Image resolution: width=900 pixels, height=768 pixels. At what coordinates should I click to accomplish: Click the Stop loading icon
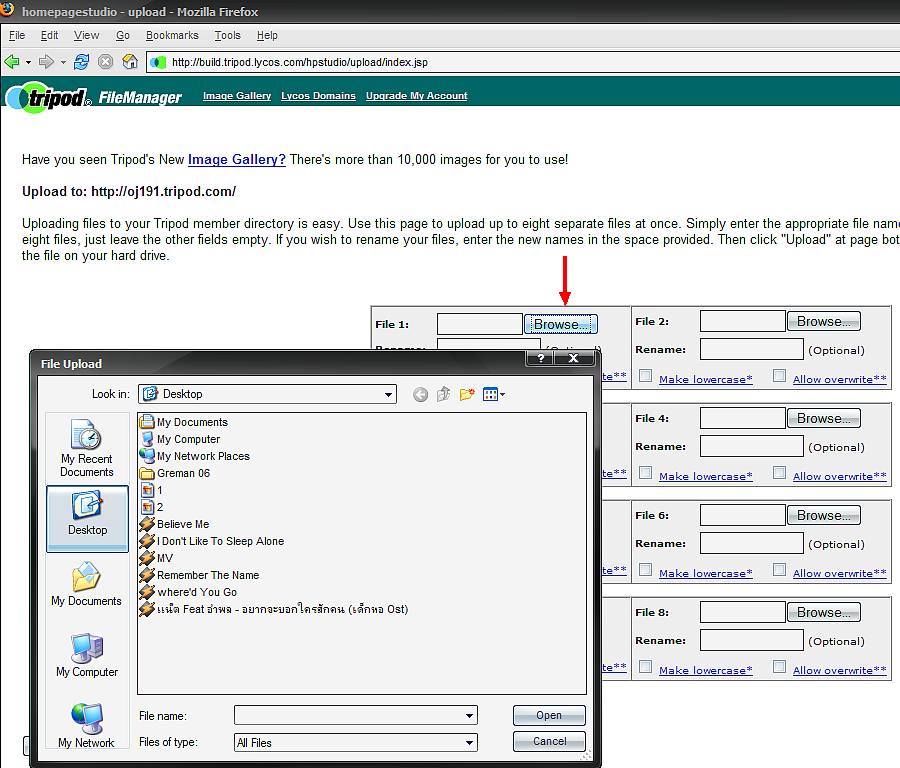point(106,61)
